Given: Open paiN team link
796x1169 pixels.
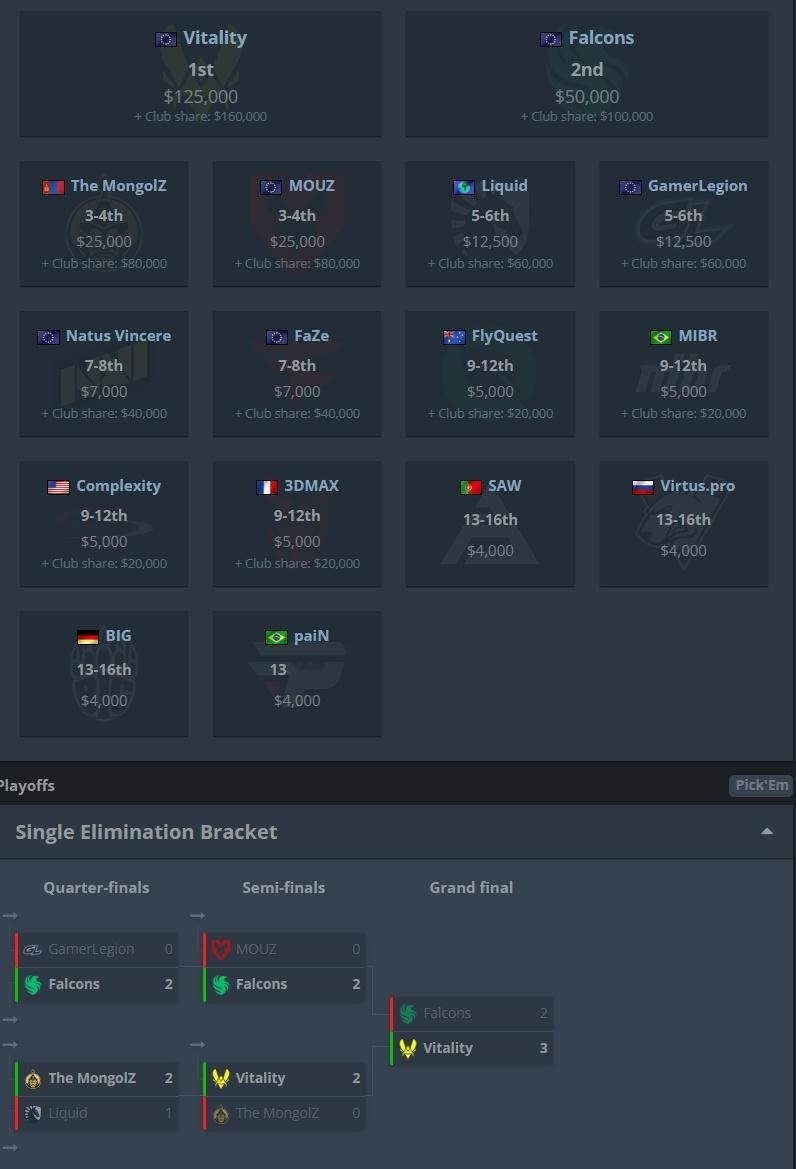Looking at the screenshot, I should 312,635.
